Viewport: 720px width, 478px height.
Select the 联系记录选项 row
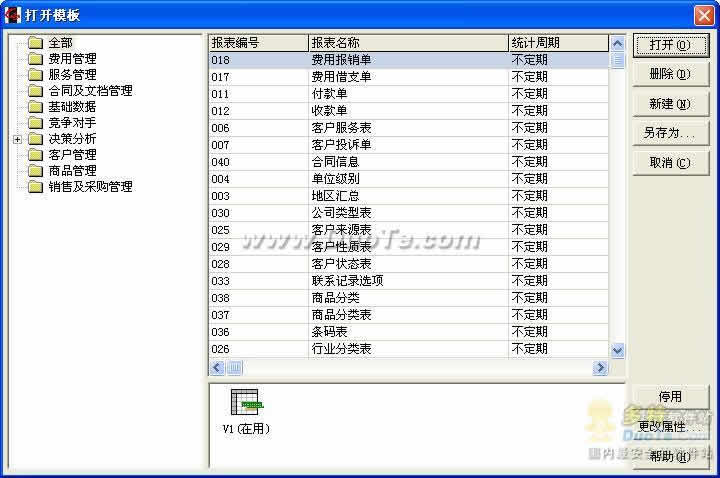click(409, 281)
